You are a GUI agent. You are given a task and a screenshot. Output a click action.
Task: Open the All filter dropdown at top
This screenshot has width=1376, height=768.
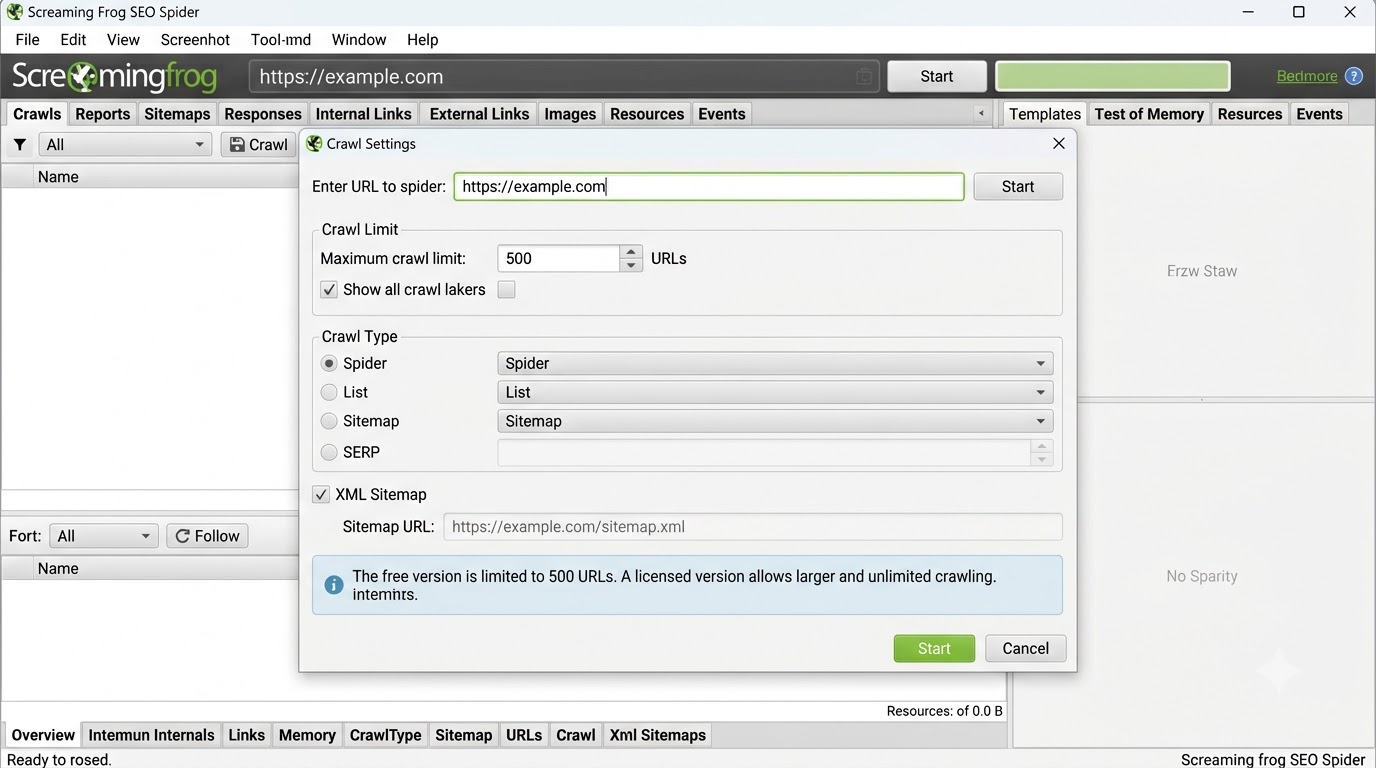(125, 145)
